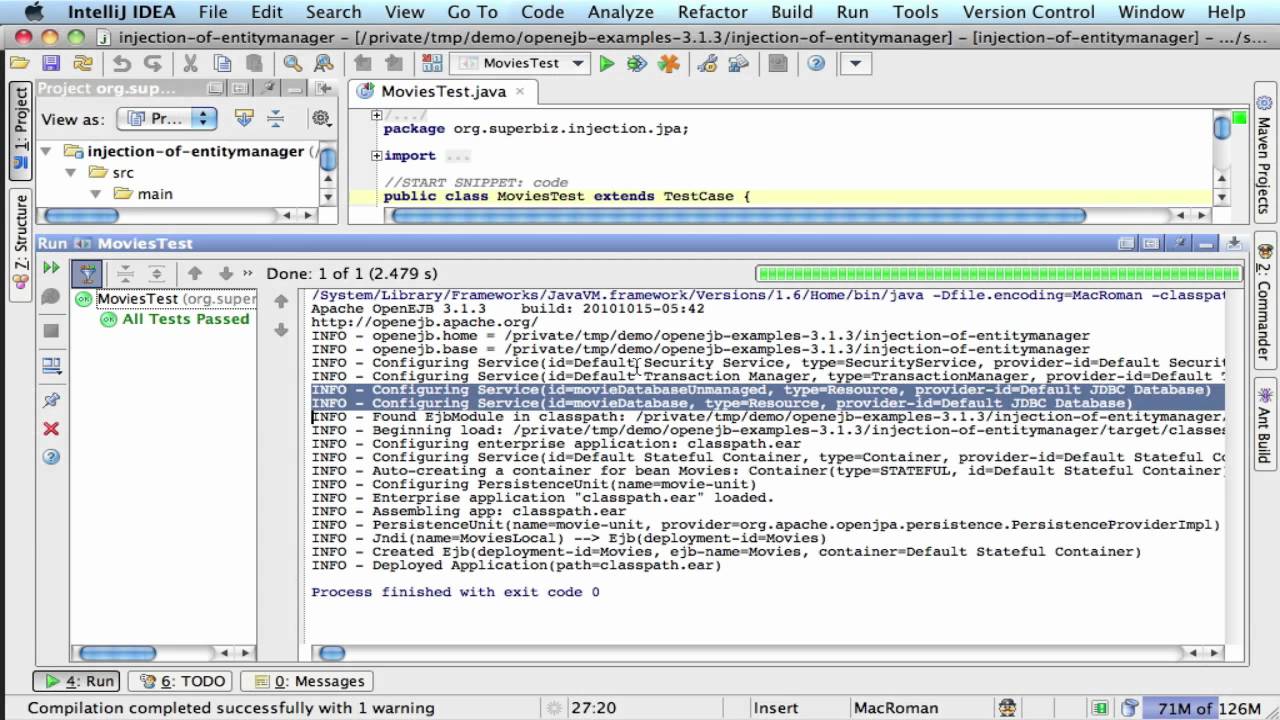Save all using the floppy disk icon
Screen dimensions: 1280x720
51,63
